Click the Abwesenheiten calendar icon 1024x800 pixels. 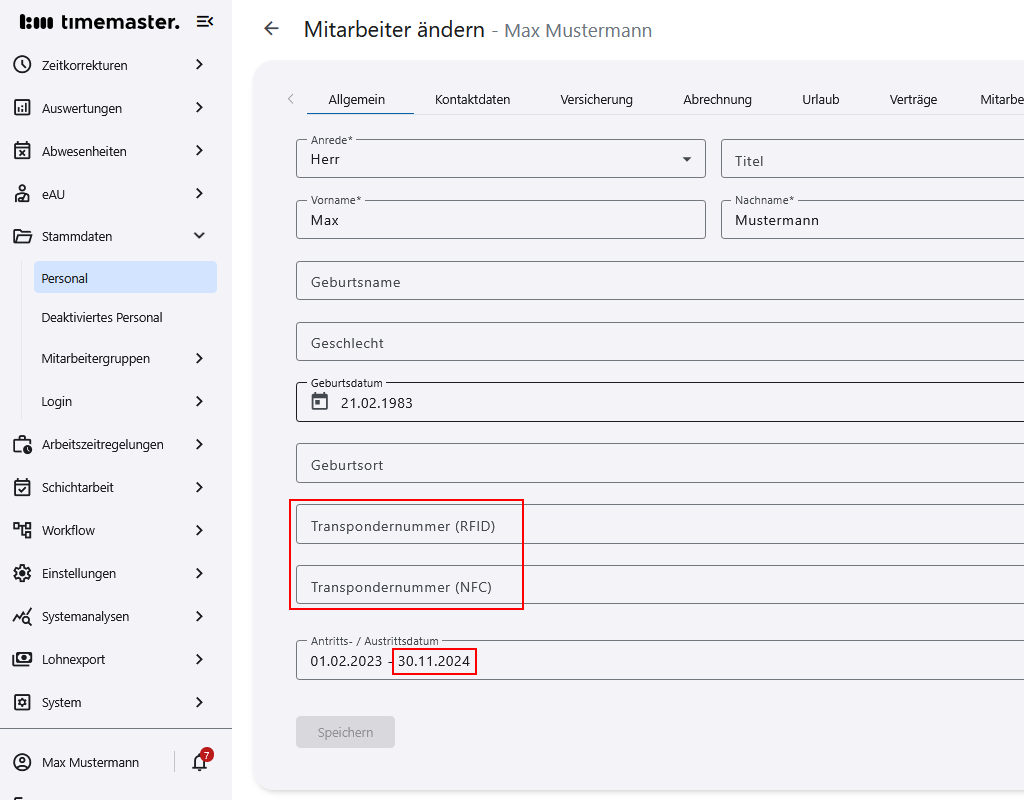[x=22, y=150]
